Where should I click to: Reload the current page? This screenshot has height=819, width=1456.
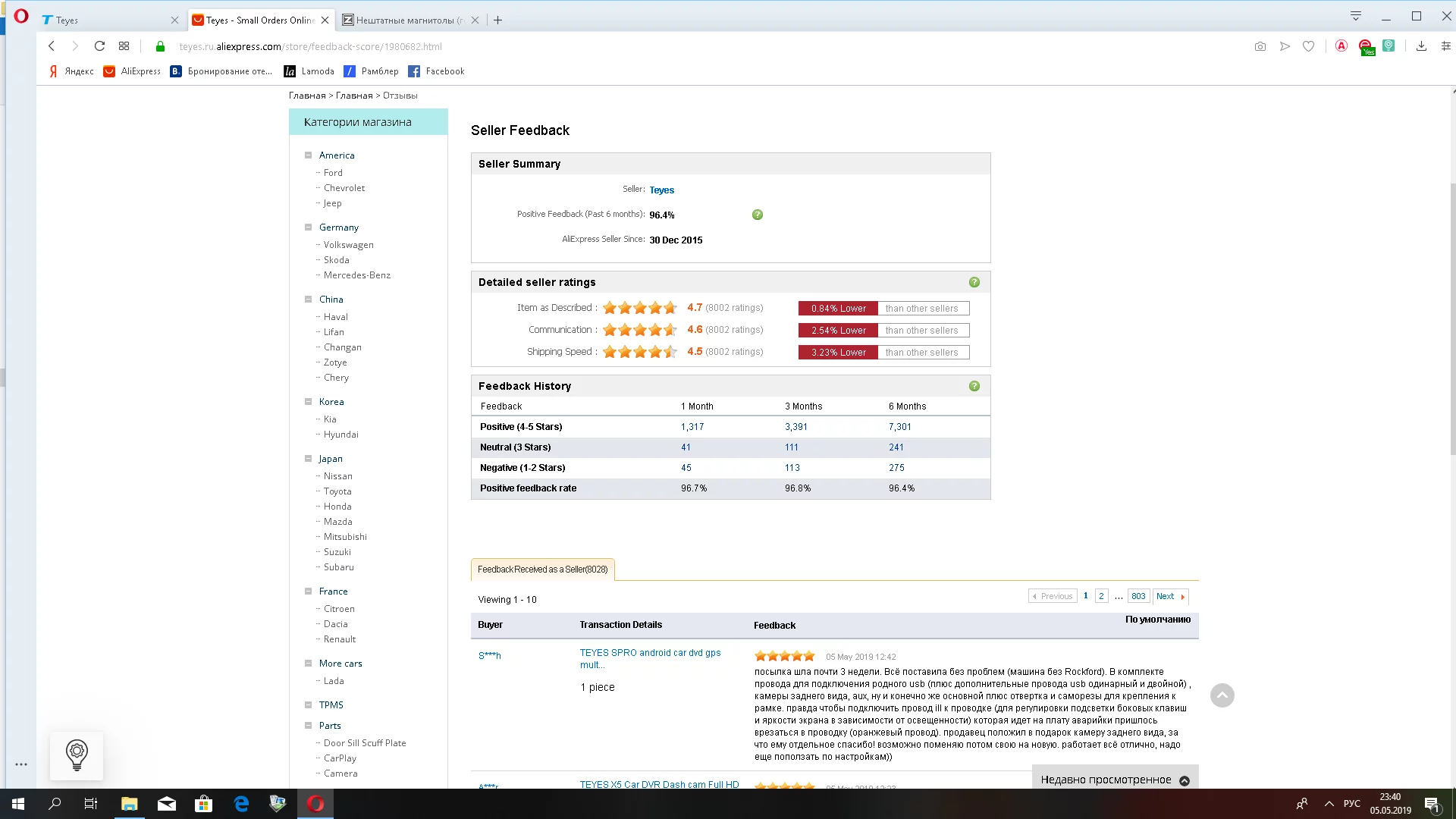coord(99,46)
